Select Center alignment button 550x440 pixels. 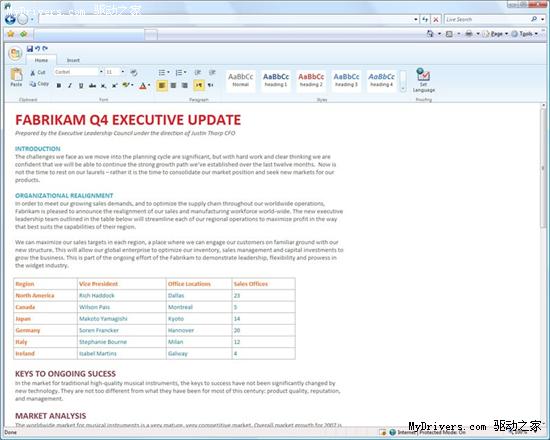coord(173,85)
